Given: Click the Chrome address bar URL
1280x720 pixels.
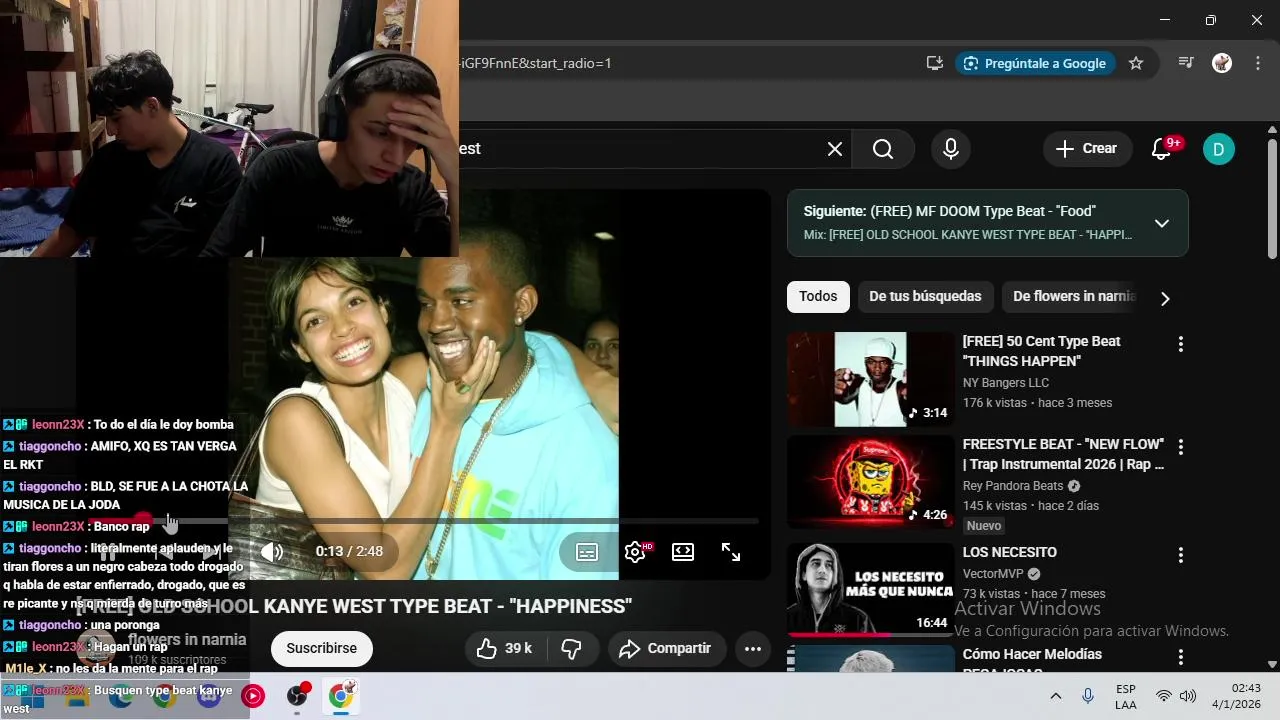Looking at the screenshot, I should point(535,63).
